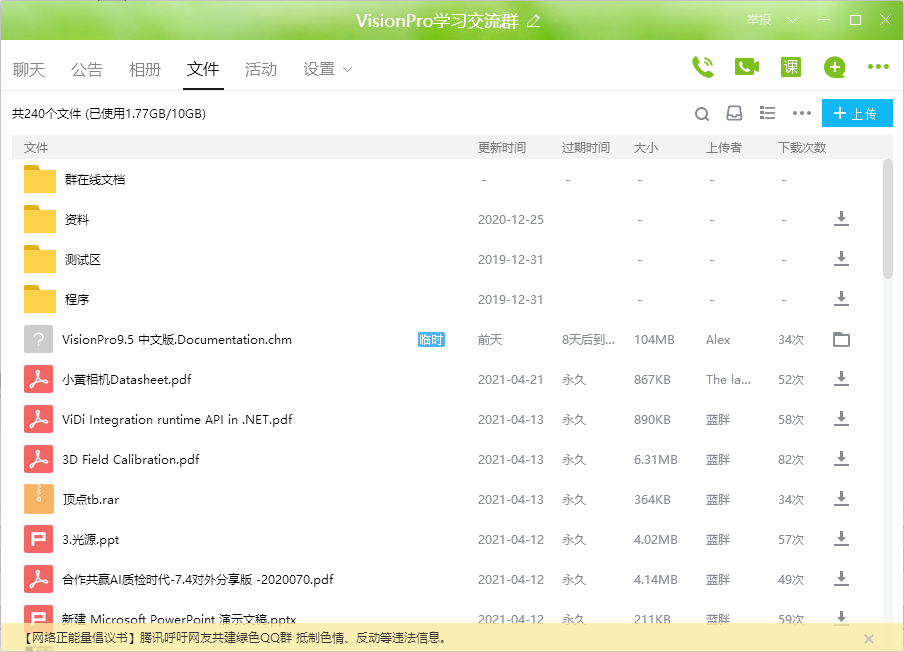
Task: Open the 程序 folder name
Action: pyautogui.click(x=77, y=299)
